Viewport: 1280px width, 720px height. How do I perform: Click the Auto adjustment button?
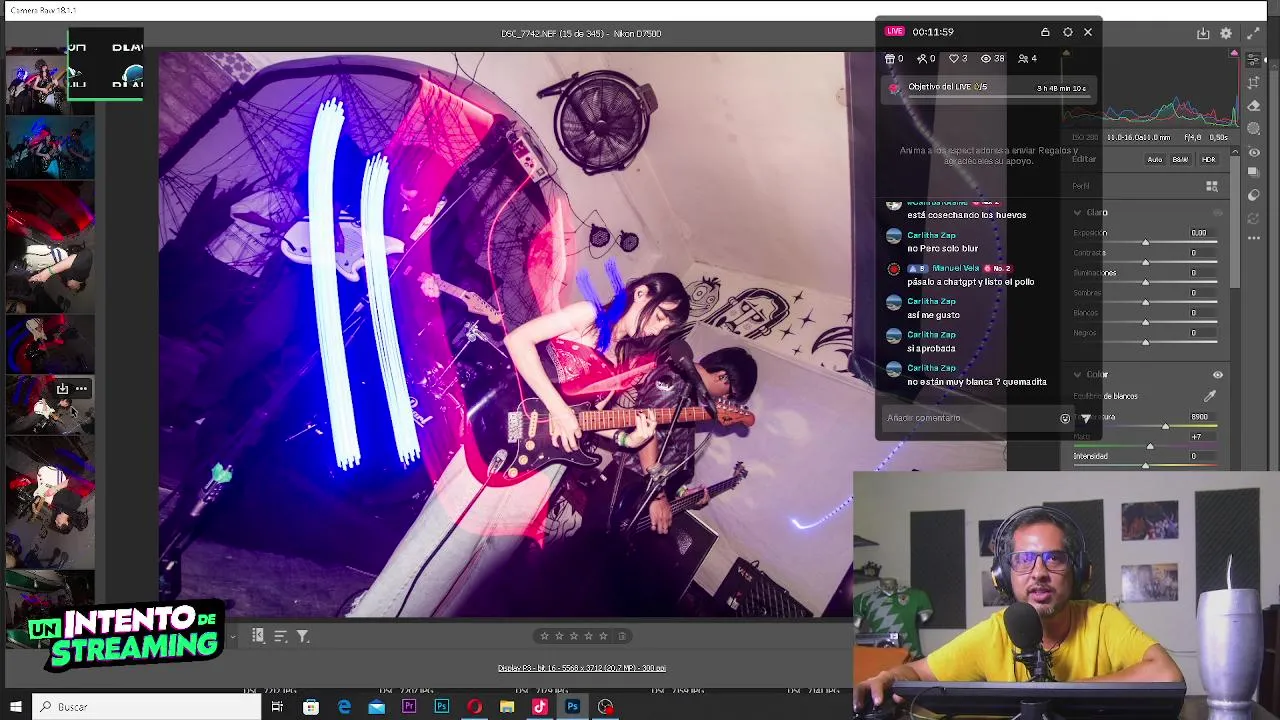1154,160
